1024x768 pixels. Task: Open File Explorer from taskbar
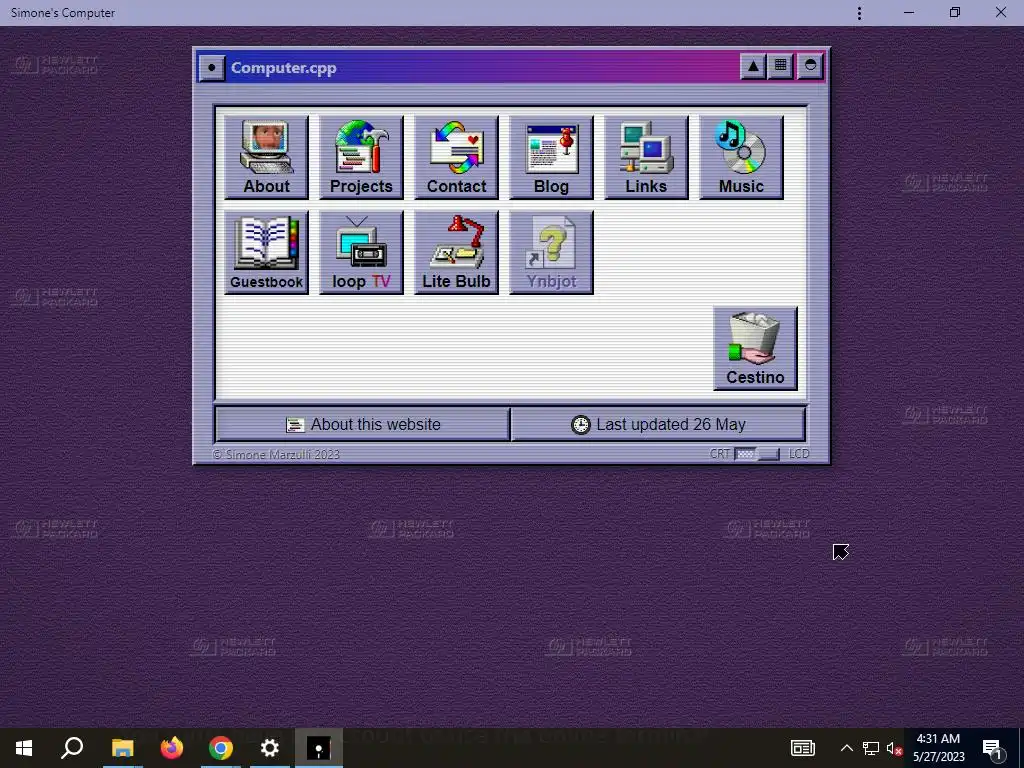122,748
